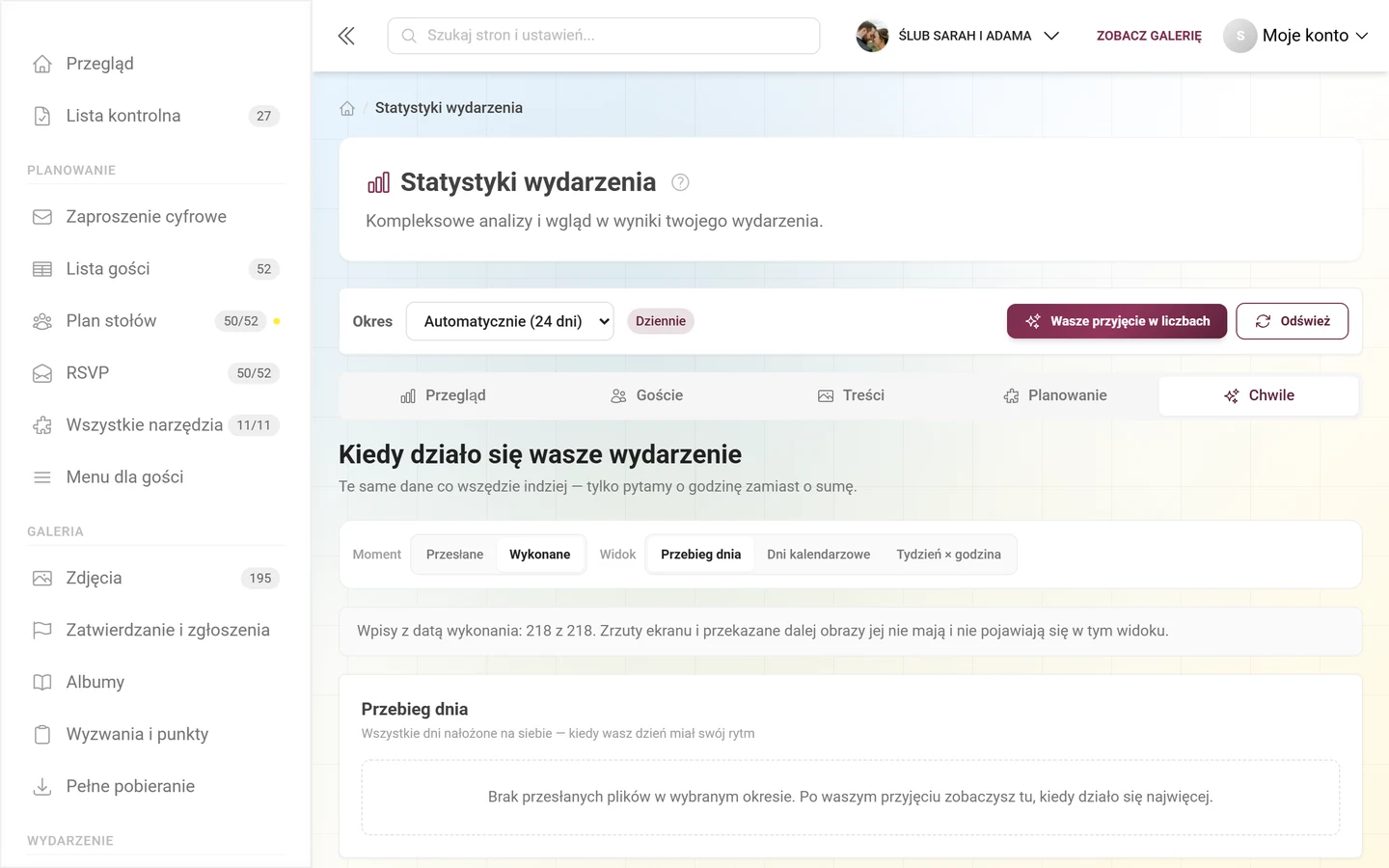Focus the Szukaj stron i ustawień search field
The width and height of the screenshot is (1389, 868).
604,36
